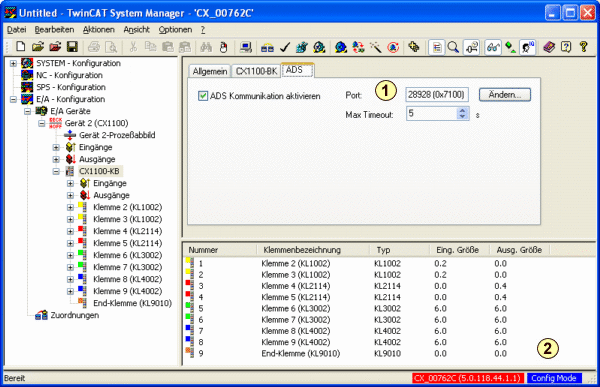600x387 pixels.
Task: Click the glasses Online View icon
Action: [x=493, y=47]
